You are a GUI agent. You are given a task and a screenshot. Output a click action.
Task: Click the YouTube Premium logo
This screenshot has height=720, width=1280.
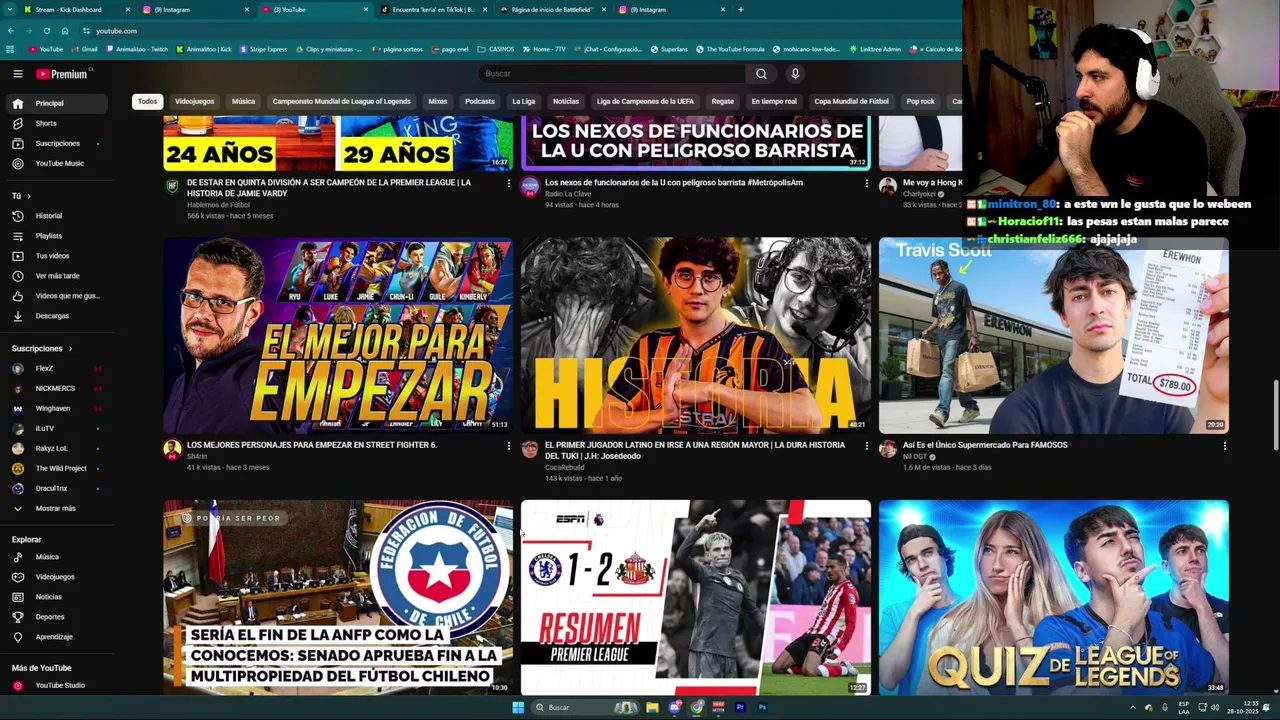pos(62,74)
